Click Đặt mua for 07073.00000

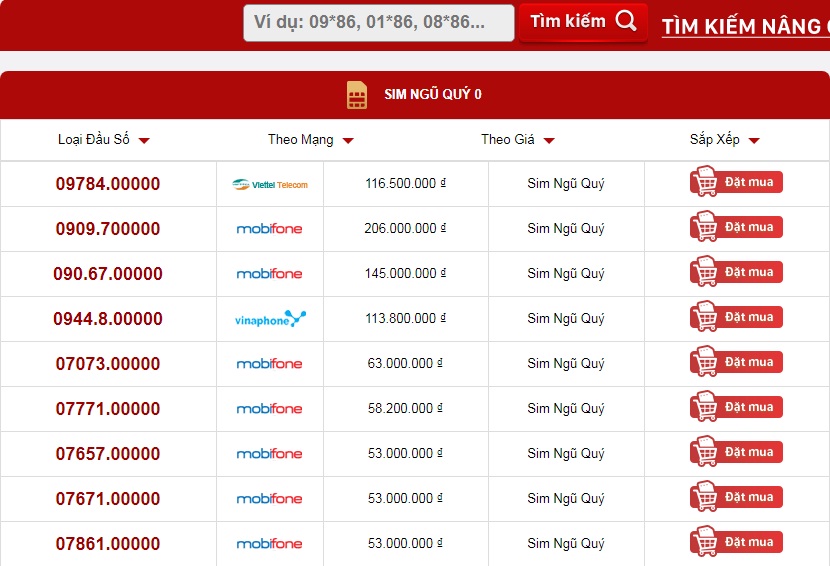coord(736,362)
